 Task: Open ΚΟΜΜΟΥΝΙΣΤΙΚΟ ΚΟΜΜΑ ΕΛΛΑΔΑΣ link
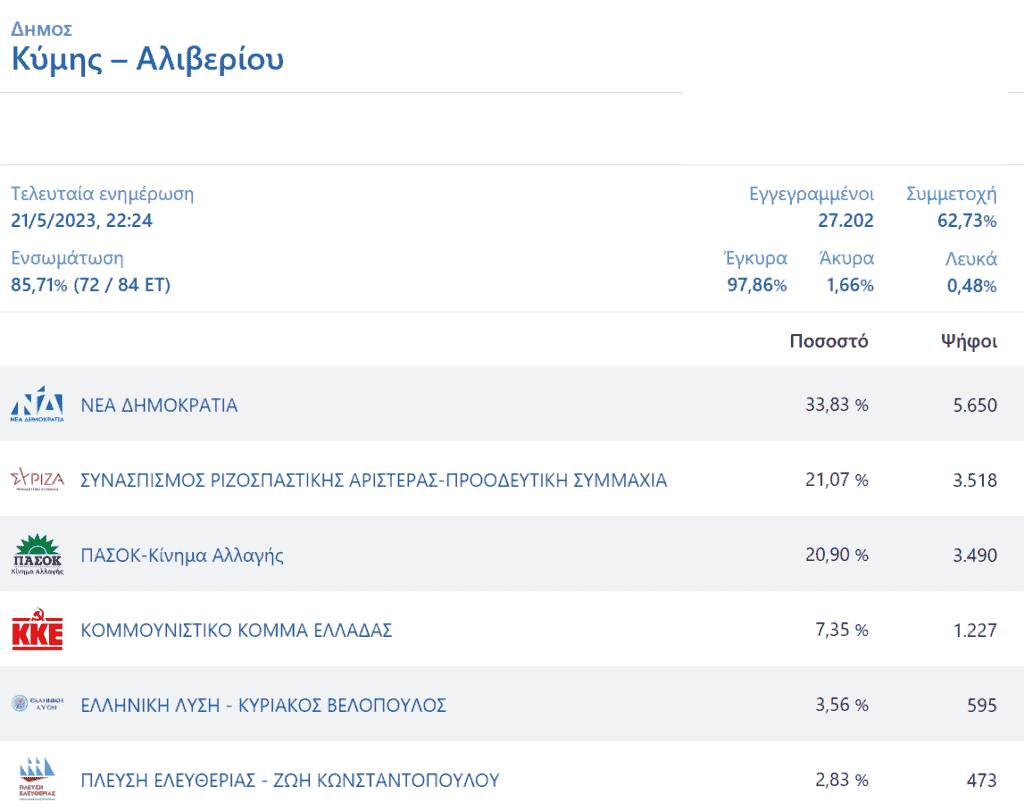click(236, 631)
